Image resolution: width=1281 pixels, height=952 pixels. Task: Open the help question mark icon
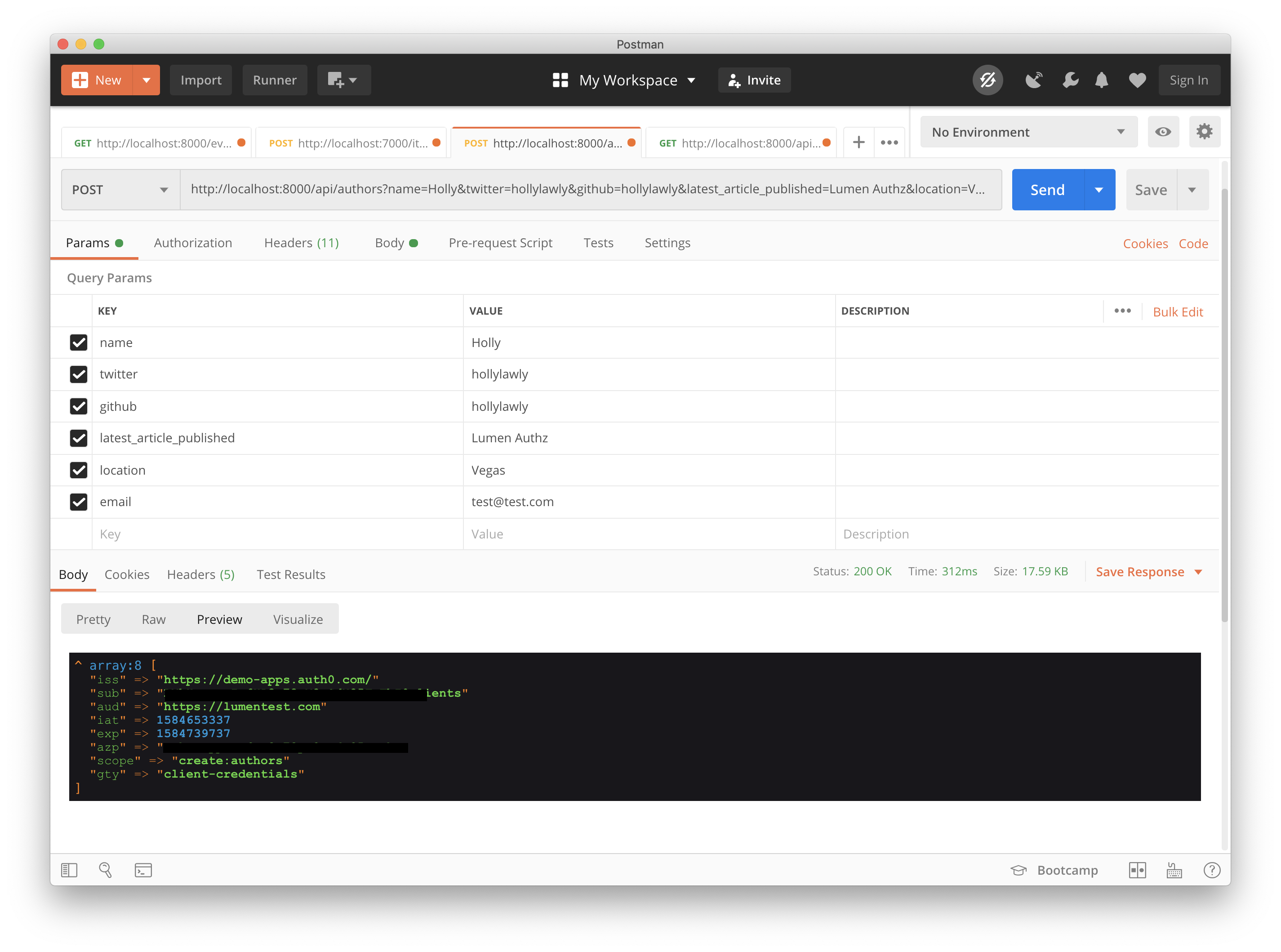click(x=1211, y=870)
